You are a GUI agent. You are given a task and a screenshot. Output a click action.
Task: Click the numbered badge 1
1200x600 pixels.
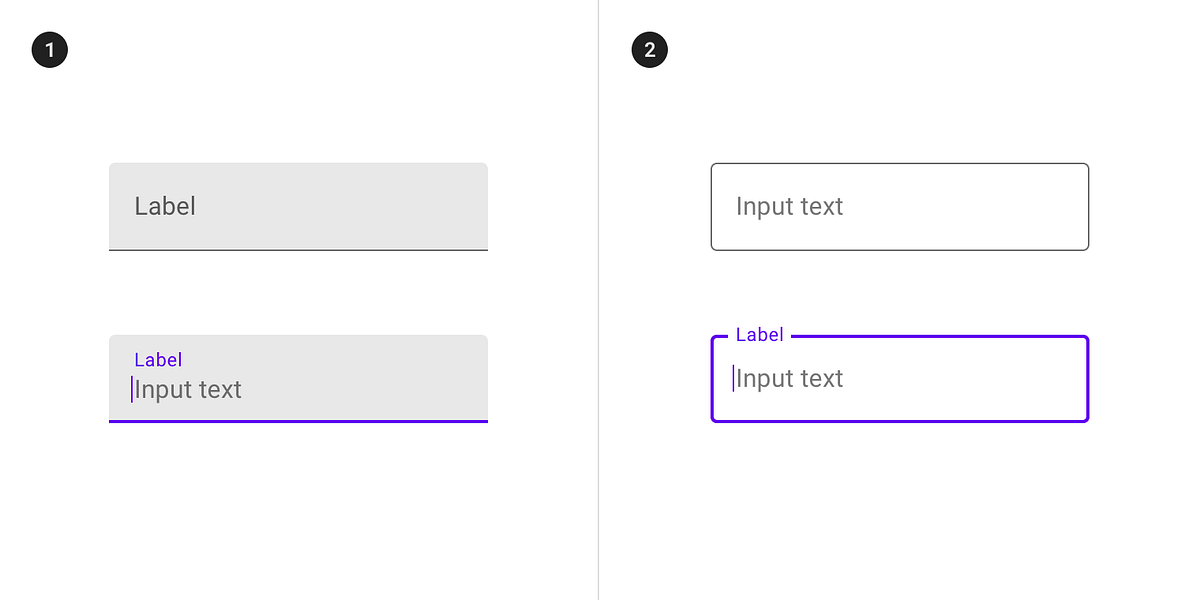click(x=49, y=49)
